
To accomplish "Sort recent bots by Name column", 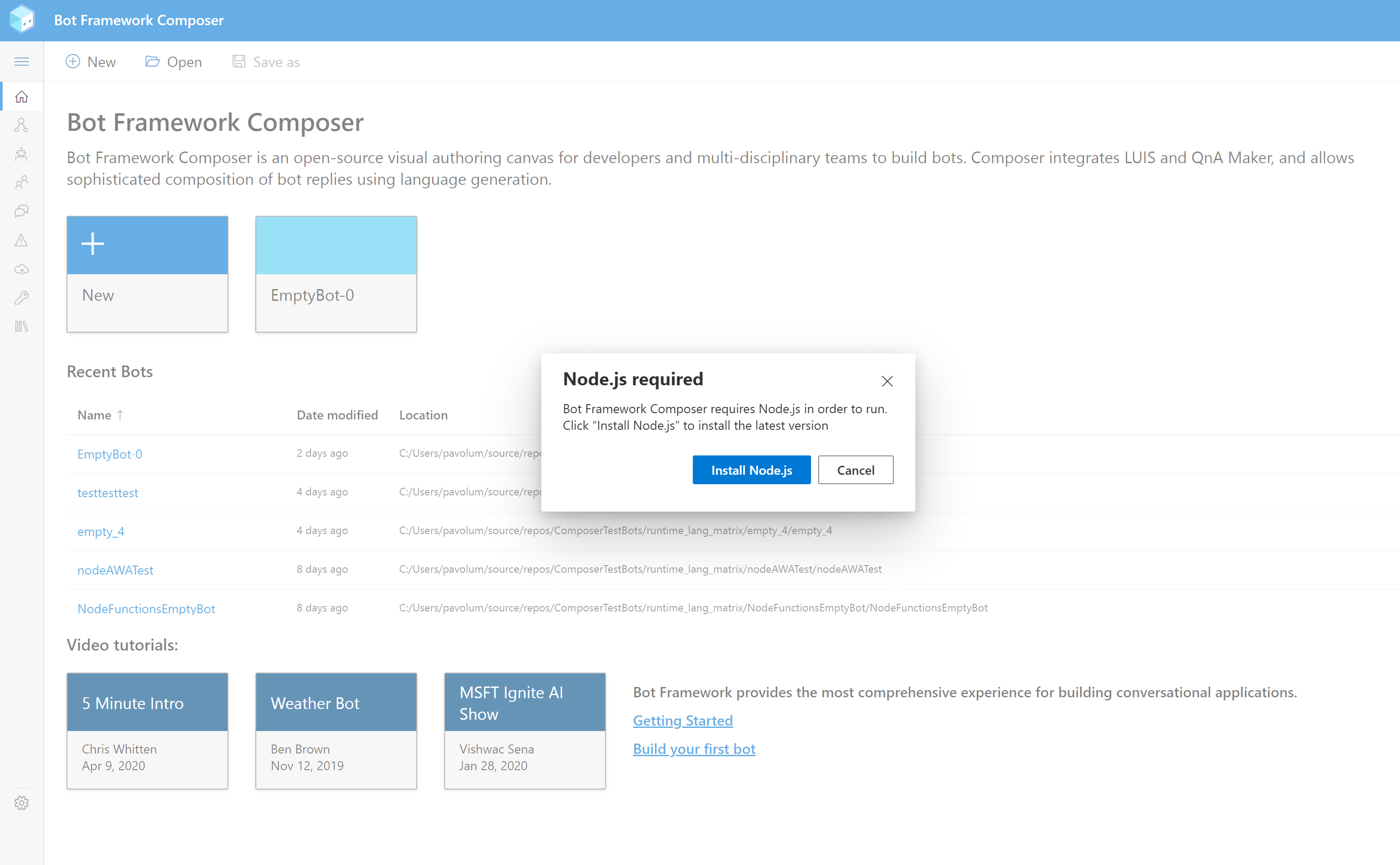I will coord(95,415).
